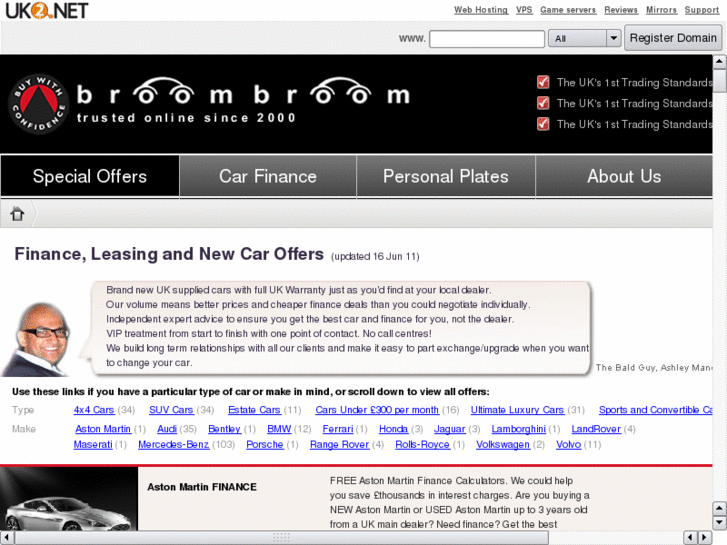
Task: Click the Bentley make link
Action: 224,429
